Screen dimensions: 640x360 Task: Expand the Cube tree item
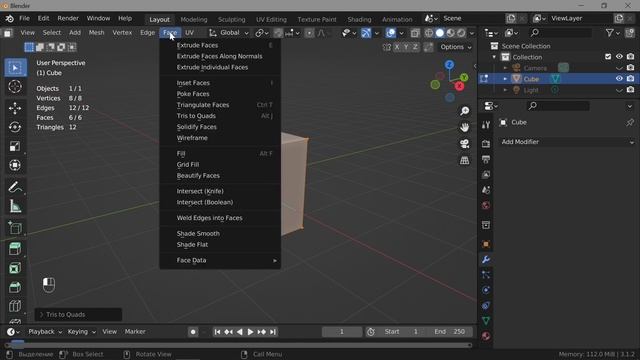(505, 79)
